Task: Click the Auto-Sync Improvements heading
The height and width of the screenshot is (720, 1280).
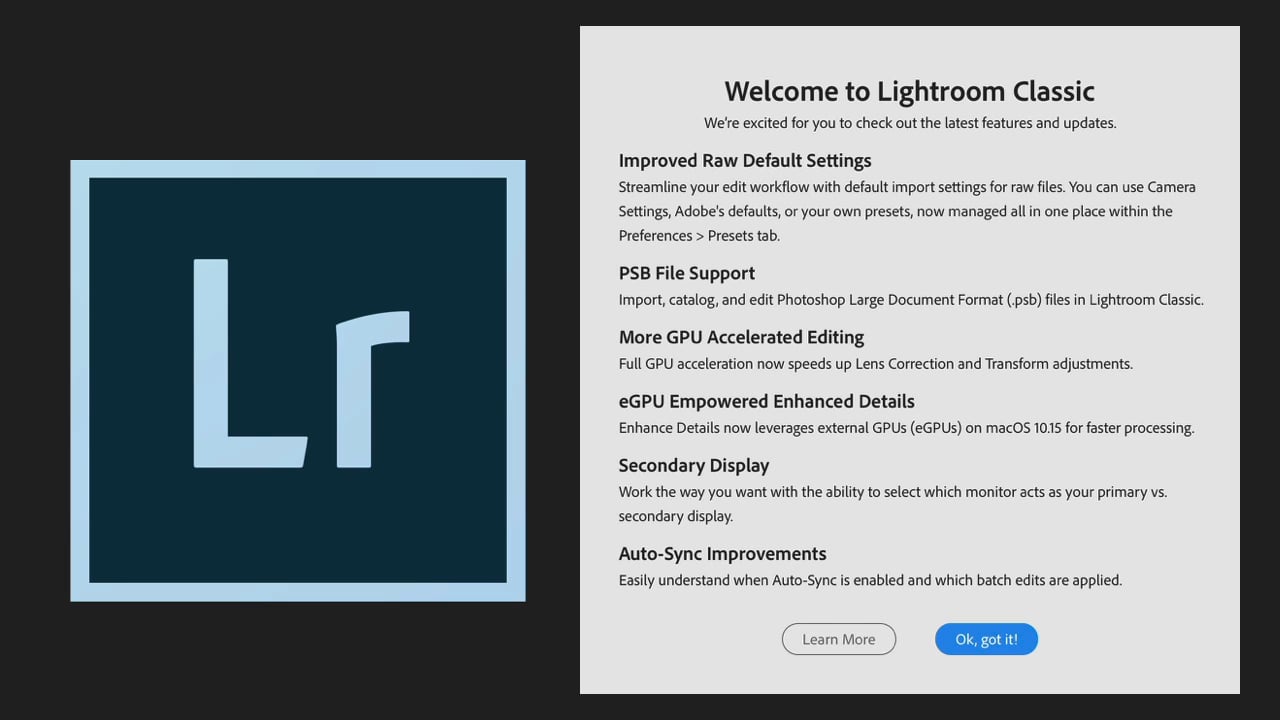Action: point(722,553)
